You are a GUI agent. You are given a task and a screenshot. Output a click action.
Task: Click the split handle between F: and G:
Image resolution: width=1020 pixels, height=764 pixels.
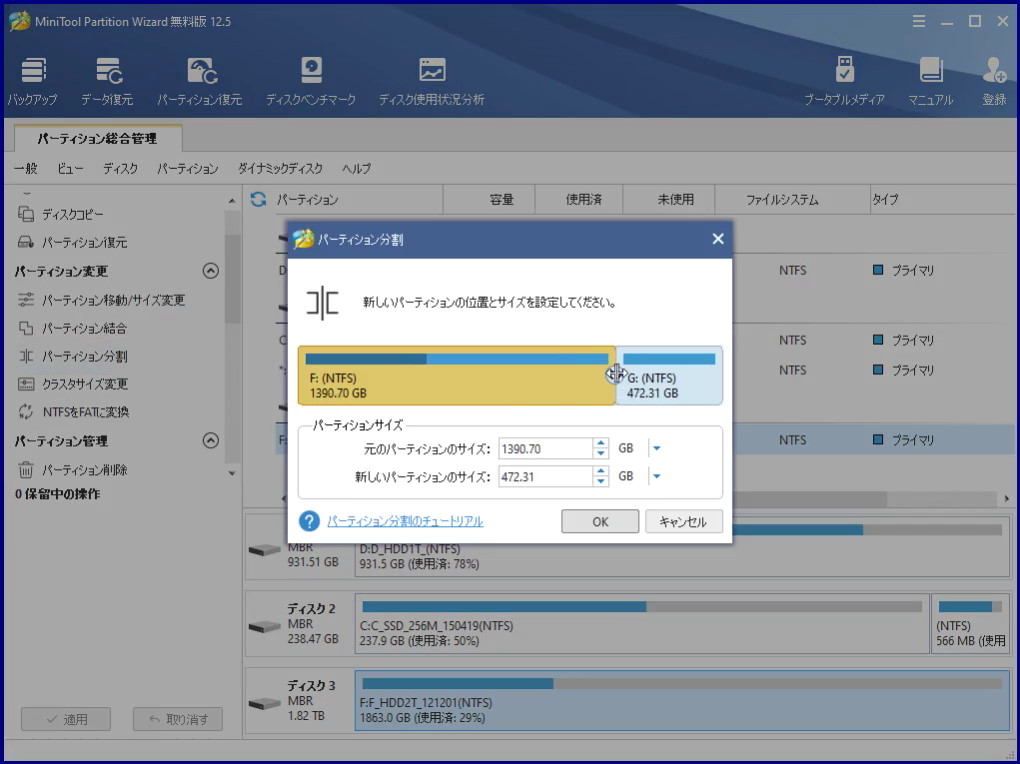(x=615, y=374)
